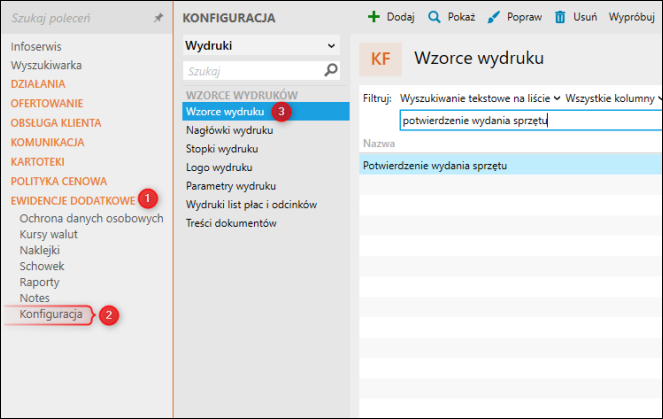This screenshot has width=663, height=419.
Task: Open Kursy walut
Action: pyautogui.click(x=49, y=234)
